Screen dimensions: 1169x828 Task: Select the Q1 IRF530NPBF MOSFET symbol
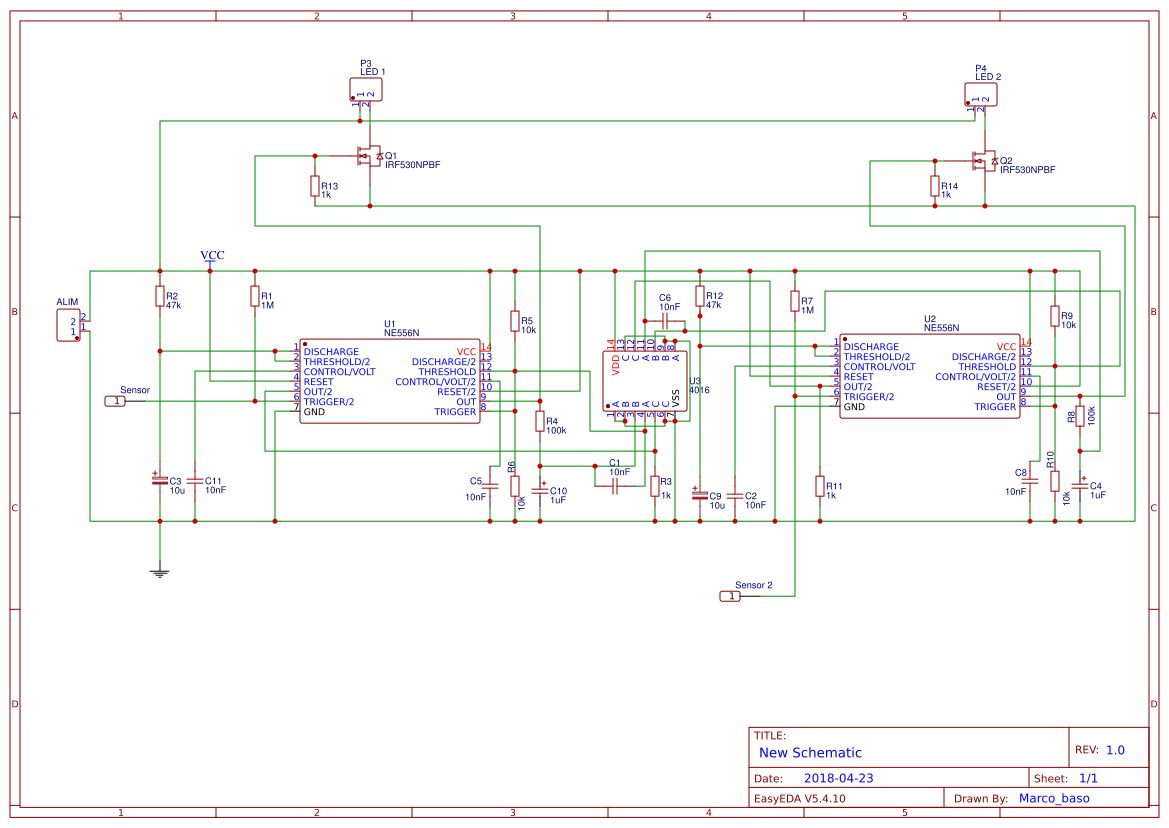(x=368, y=157)
